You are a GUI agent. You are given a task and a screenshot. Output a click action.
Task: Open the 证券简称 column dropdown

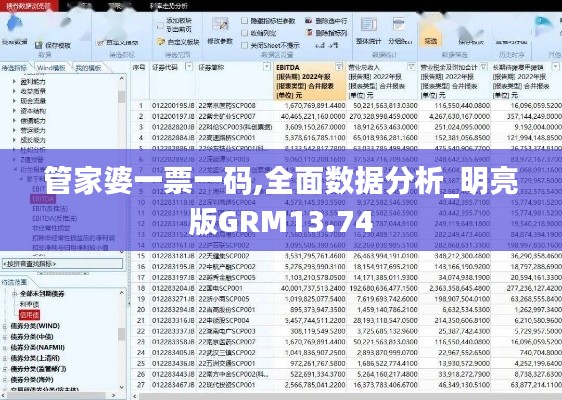[267, 66]
